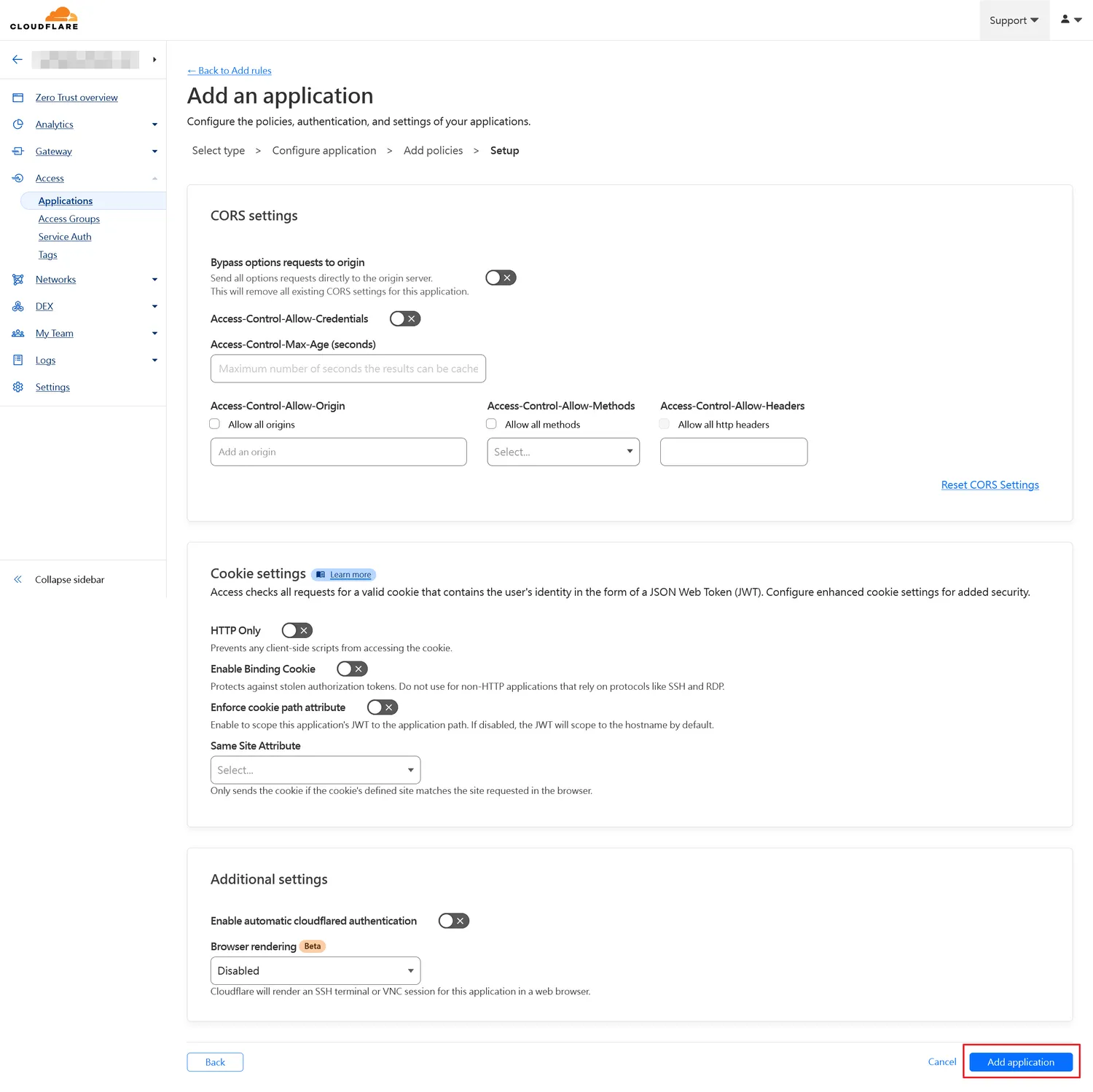The image size is (1093, 1092).
Task: Click the Add application button
Action: point(1020,1062)
